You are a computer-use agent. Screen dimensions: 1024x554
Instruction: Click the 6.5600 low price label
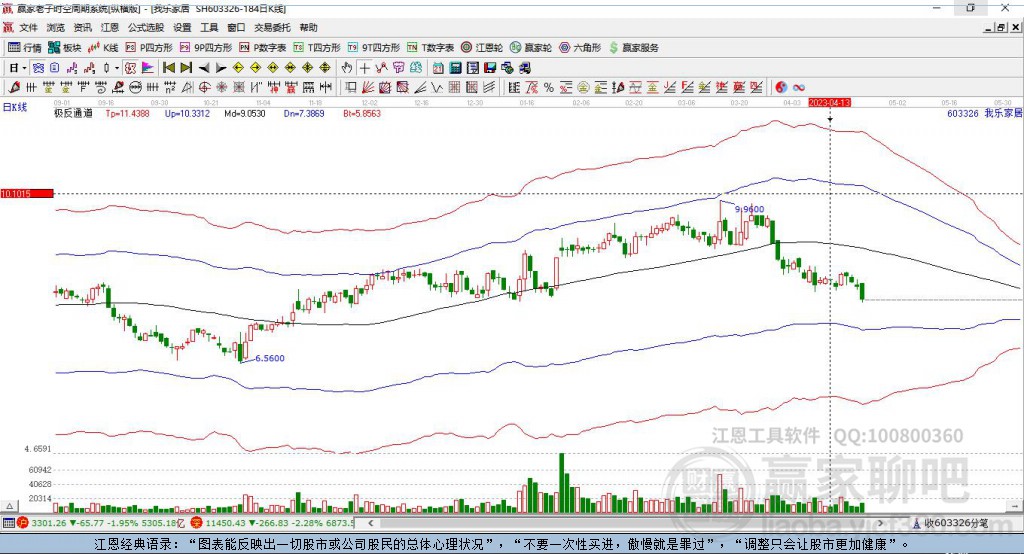tap(270, 358)
